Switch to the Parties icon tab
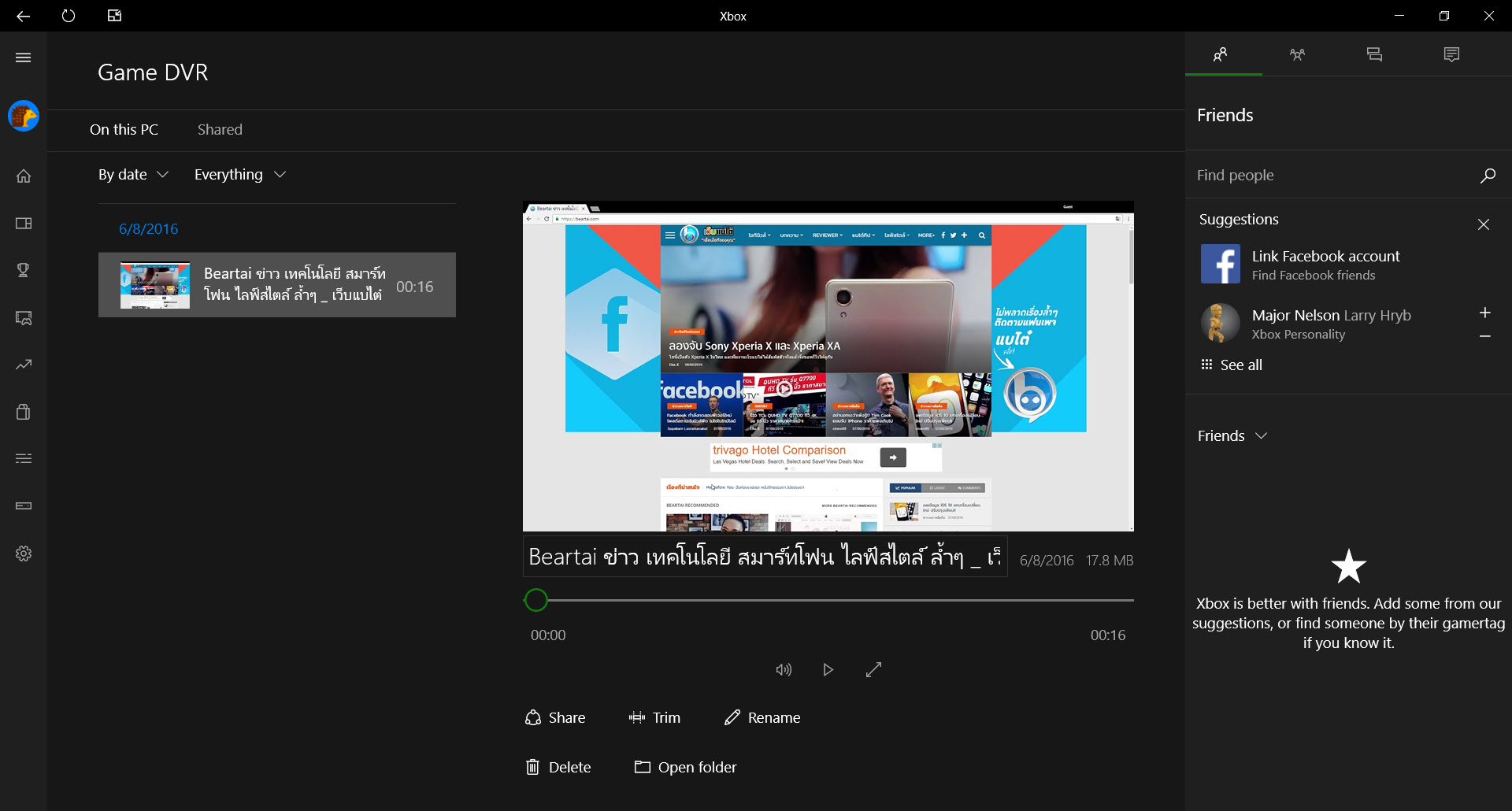Screen dimensions: 1512x811 point(1297,54)
